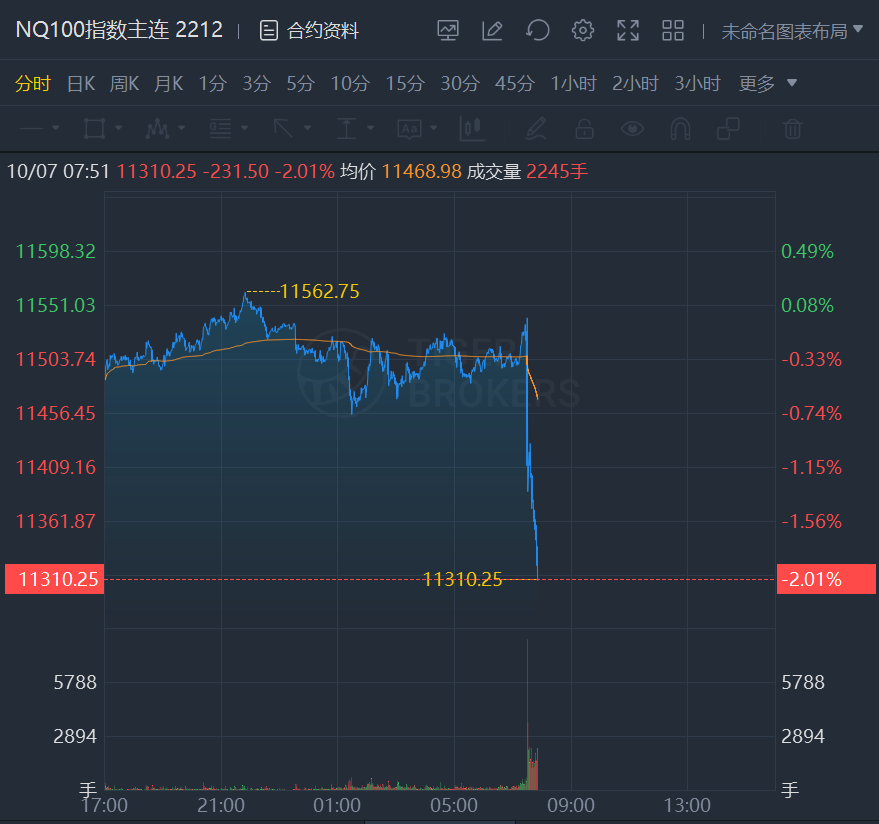Viewport: 879px width, 824px height.
Task: Toggle the lock drawings icon
Action: pos(584,129)
